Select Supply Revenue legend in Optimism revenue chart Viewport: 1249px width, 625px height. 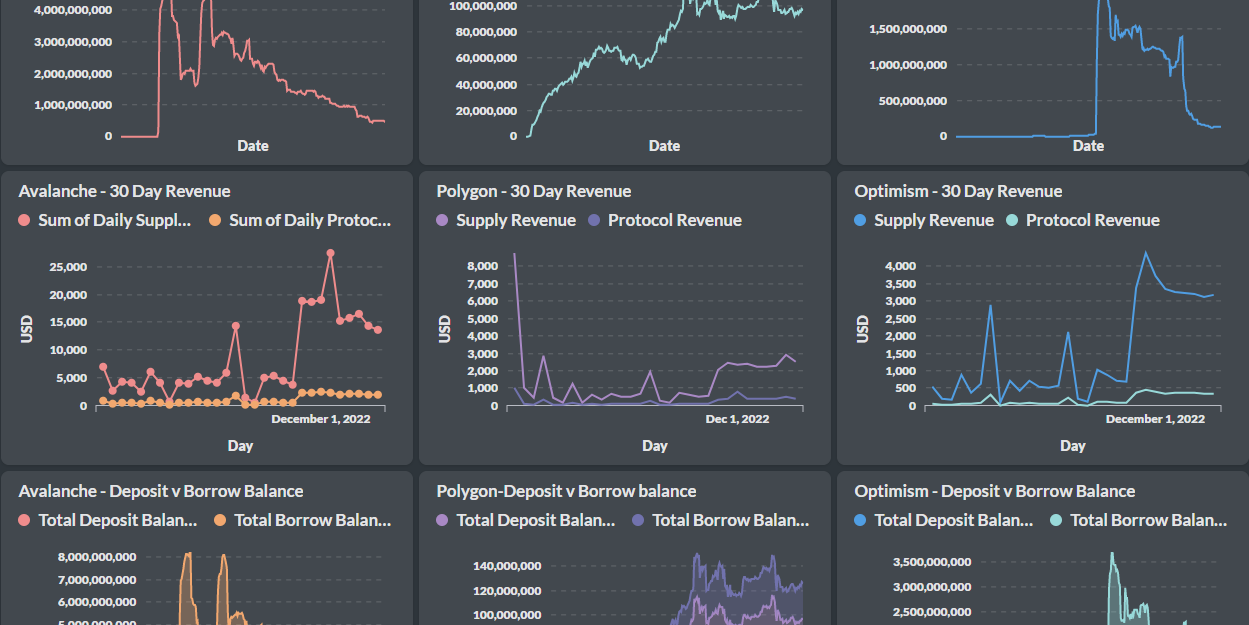(934, 220)
